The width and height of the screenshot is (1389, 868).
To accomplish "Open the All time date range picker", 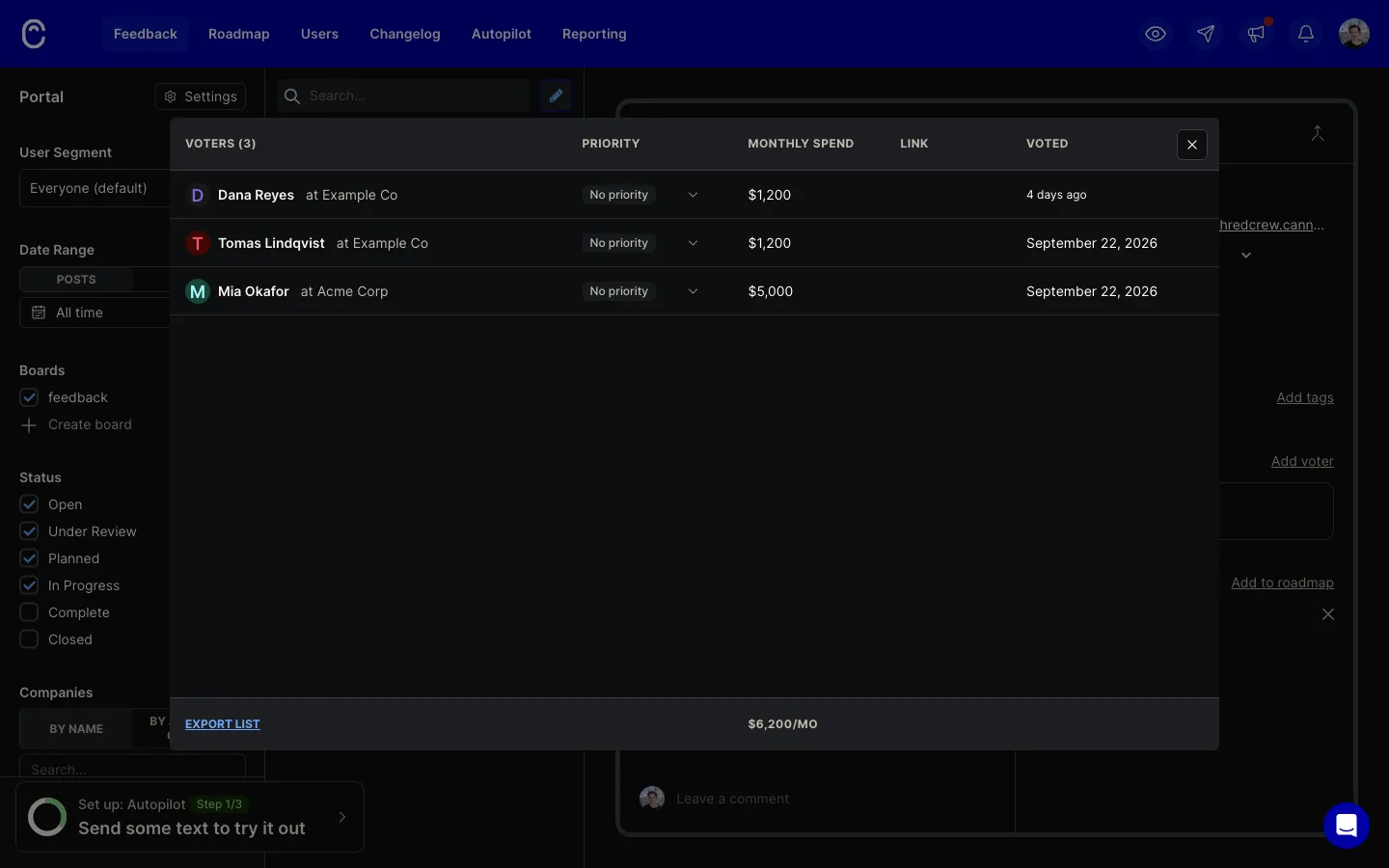I will pyautogui.click(x=95, y=312).
